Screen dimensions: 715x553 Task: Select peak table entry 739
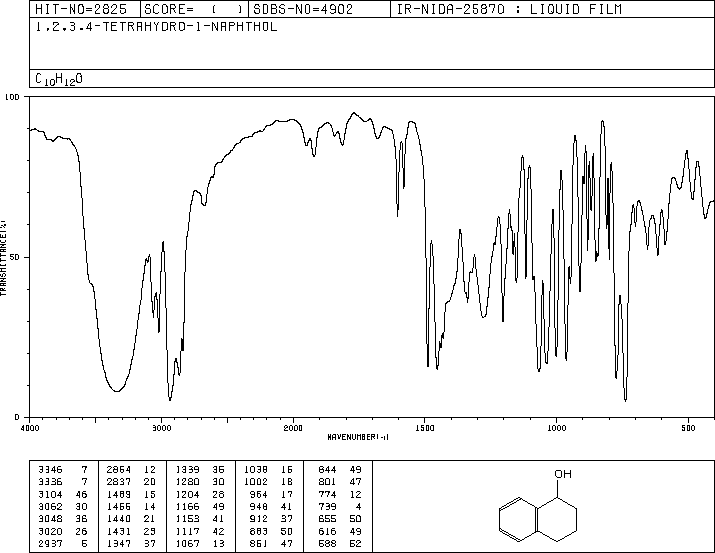pos(327,506)
